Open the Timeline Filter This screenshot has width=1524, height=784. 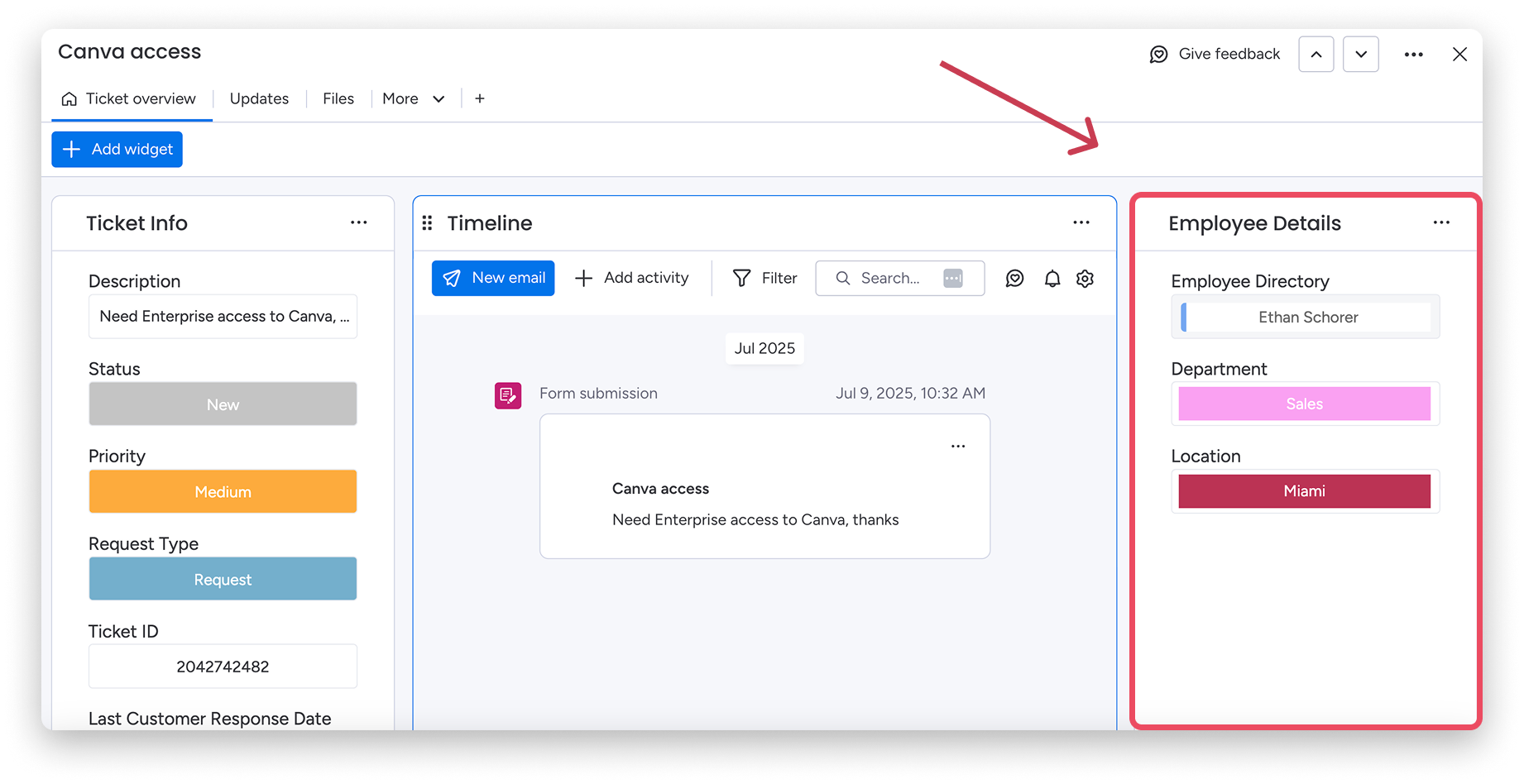(x=765, y=279)
